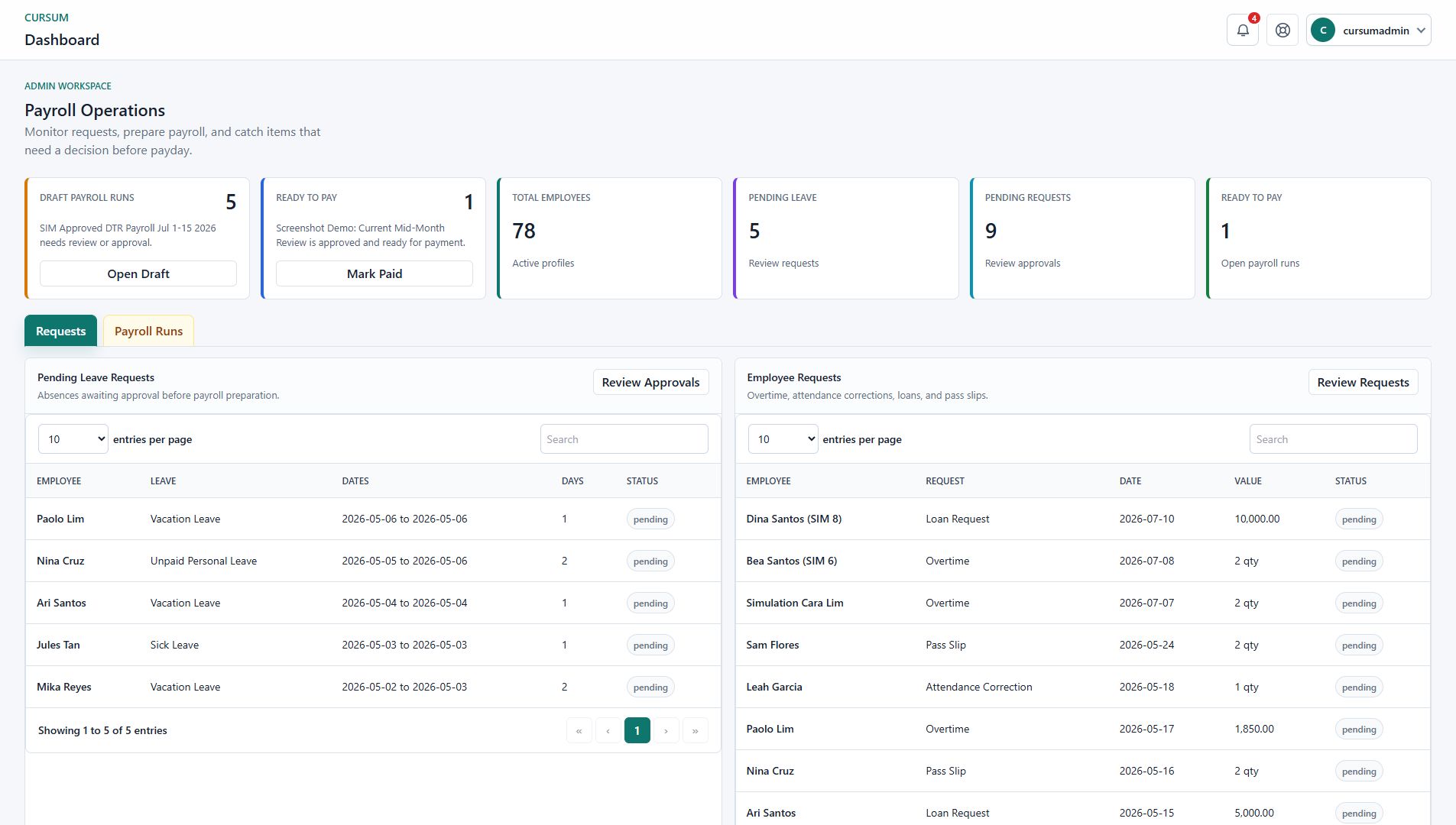Click dates 2026-05-06 to 2026-05-06

pyautogui.click(x=404, y=519)
